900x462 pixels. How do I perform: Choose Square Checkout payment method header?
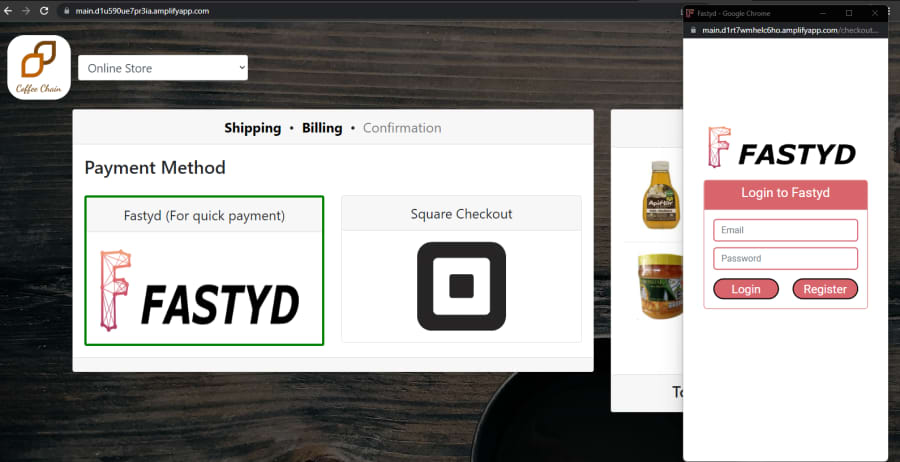[x=461, y=213]
